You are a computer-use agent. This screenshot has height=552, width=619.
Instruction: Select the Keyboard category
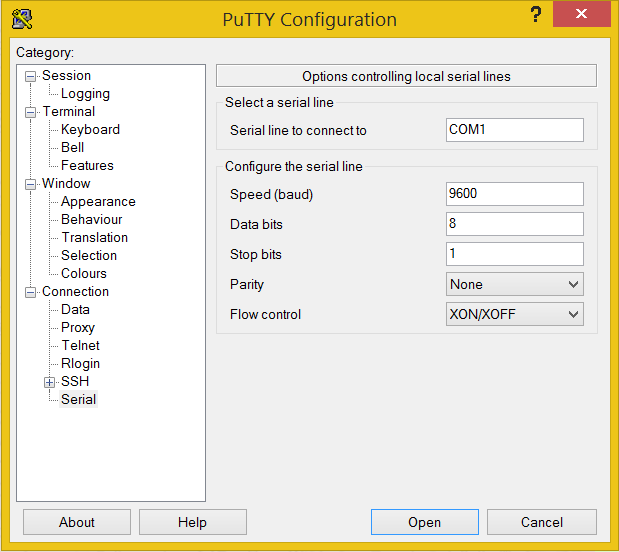pyautogui.click(x=90, y=130)
